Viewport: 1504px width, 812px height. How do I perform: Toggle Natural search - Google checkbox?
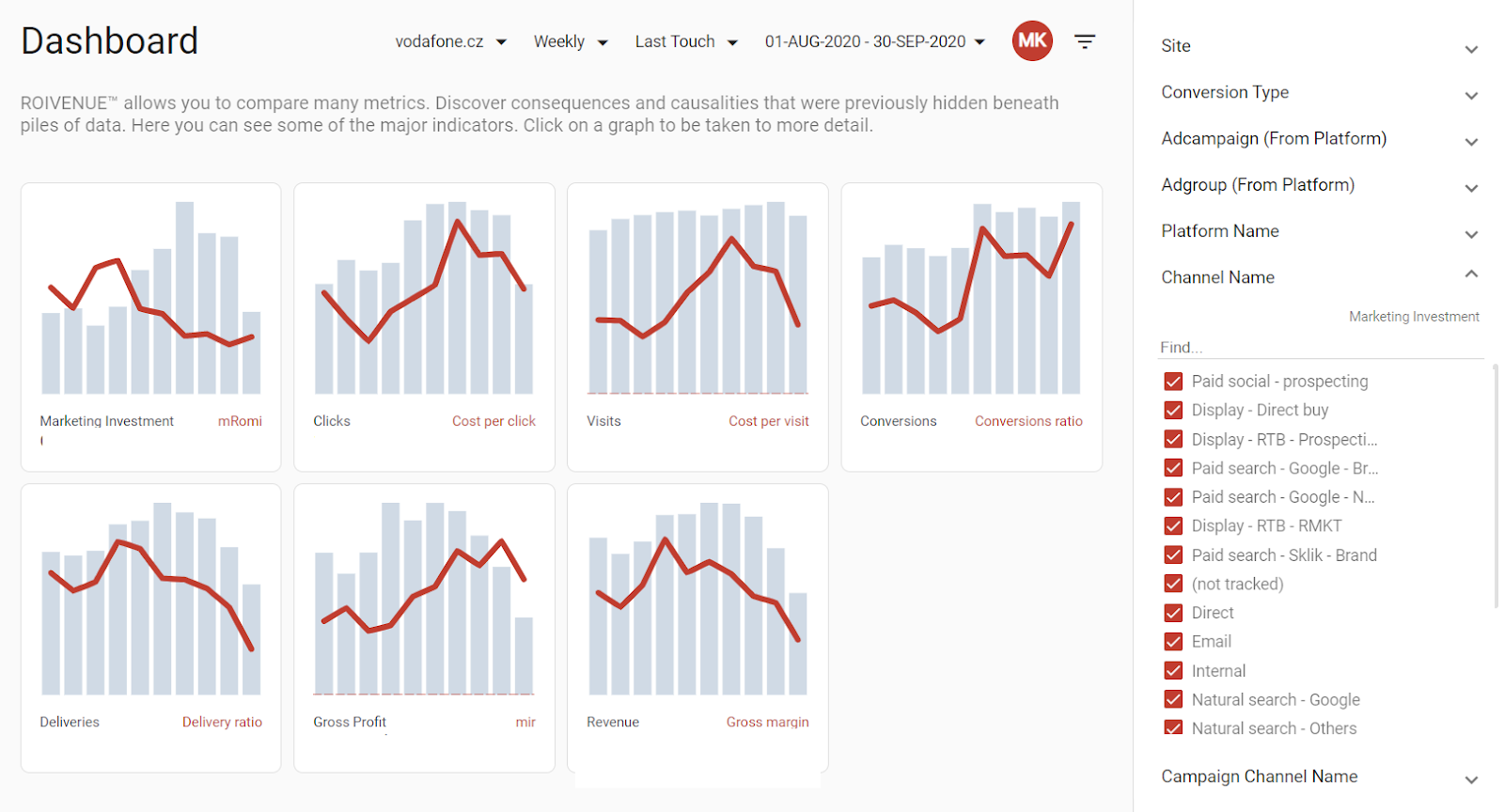(1173, 699)
